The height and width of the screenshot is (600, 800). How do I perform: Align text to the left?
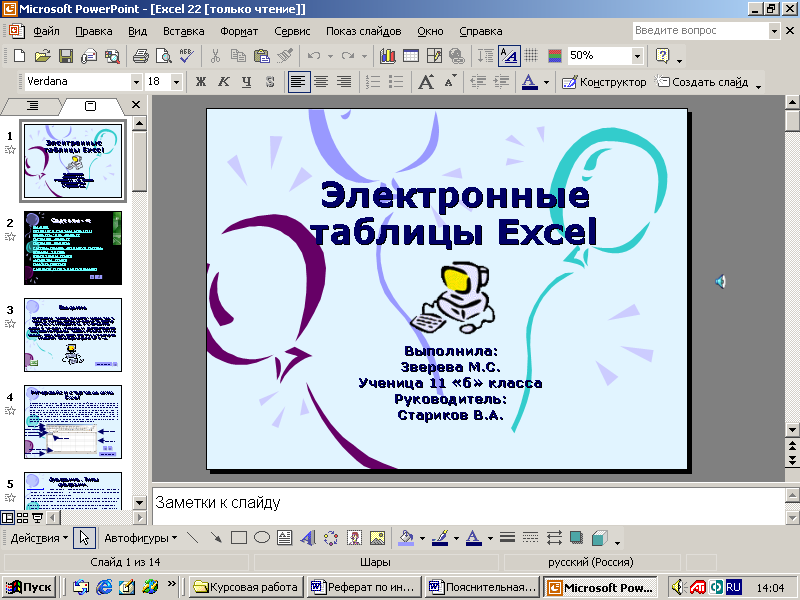pyautogui.click(x=299, y=82)
